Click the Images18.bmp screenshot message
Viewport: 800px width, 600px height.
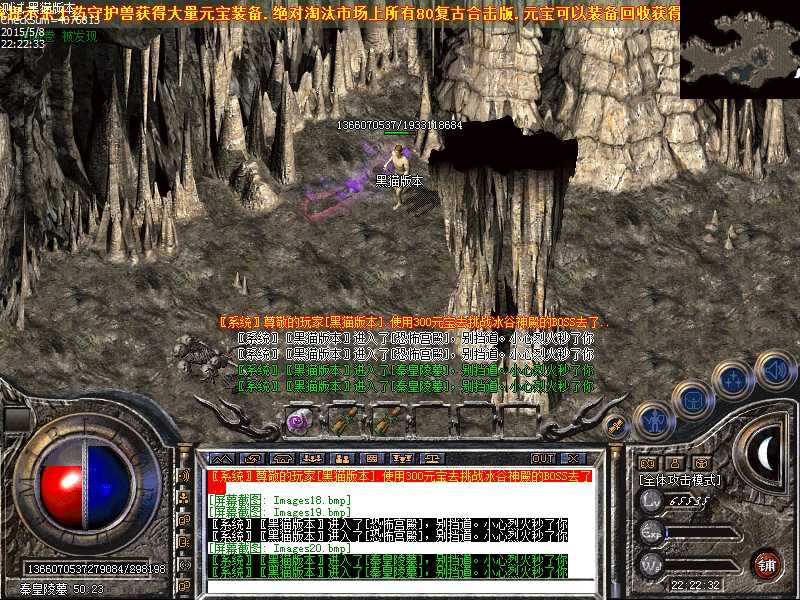(x=280, y=501)
